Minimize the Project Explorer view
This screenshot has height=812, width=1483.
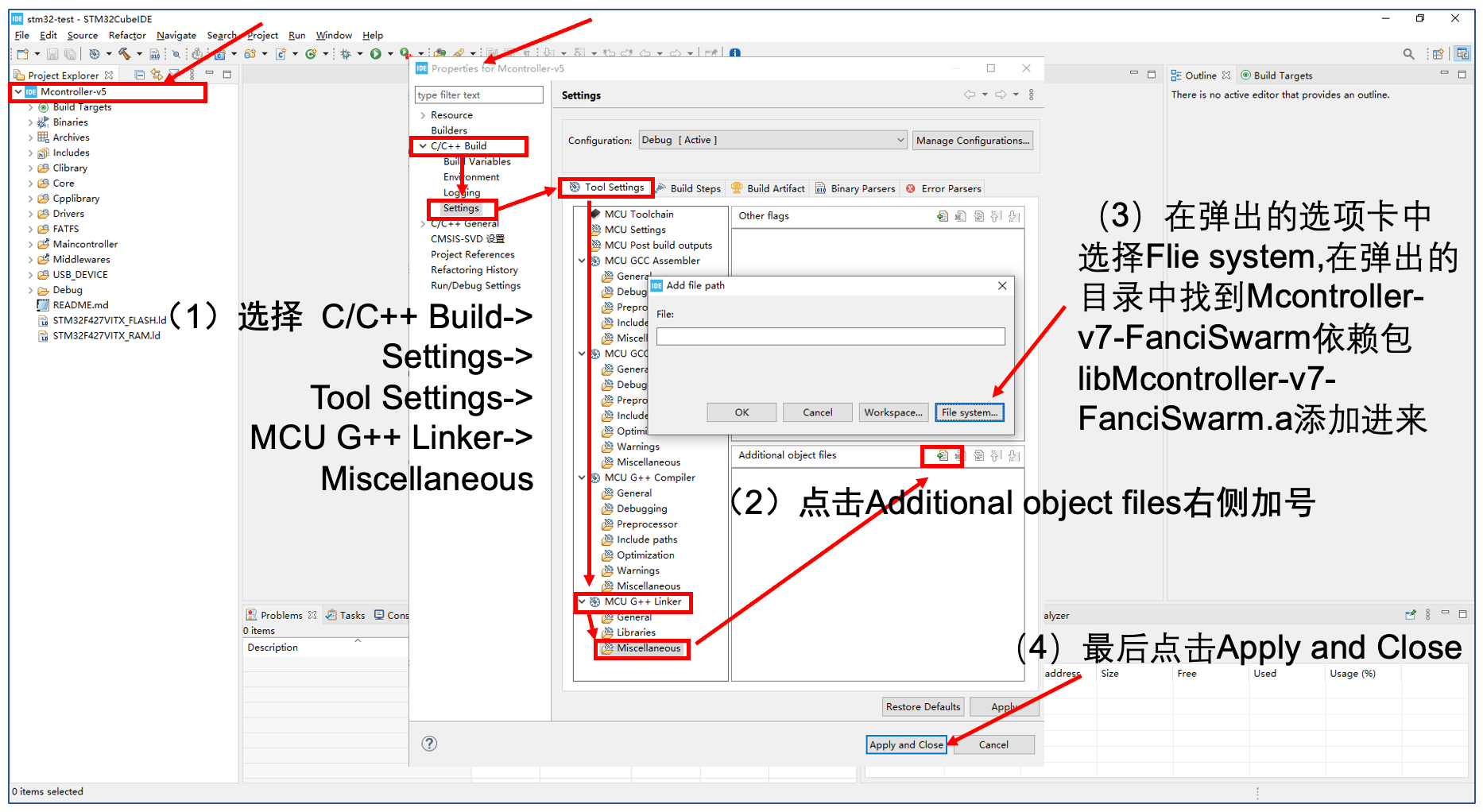(x=210, y=74)
